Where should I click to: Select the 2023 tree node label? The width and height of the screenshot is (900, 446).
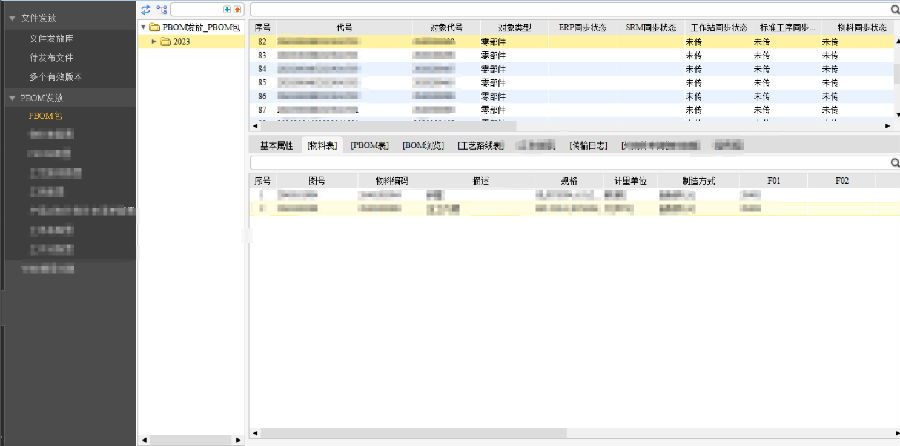pos(181,42)
